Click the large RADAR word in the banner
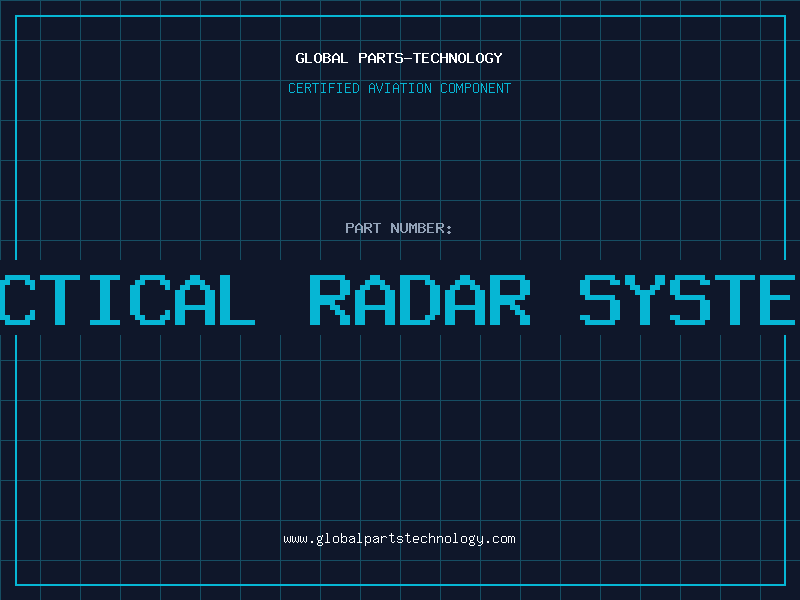Viewport: 800px width, 600px height. tap(420, 300)
